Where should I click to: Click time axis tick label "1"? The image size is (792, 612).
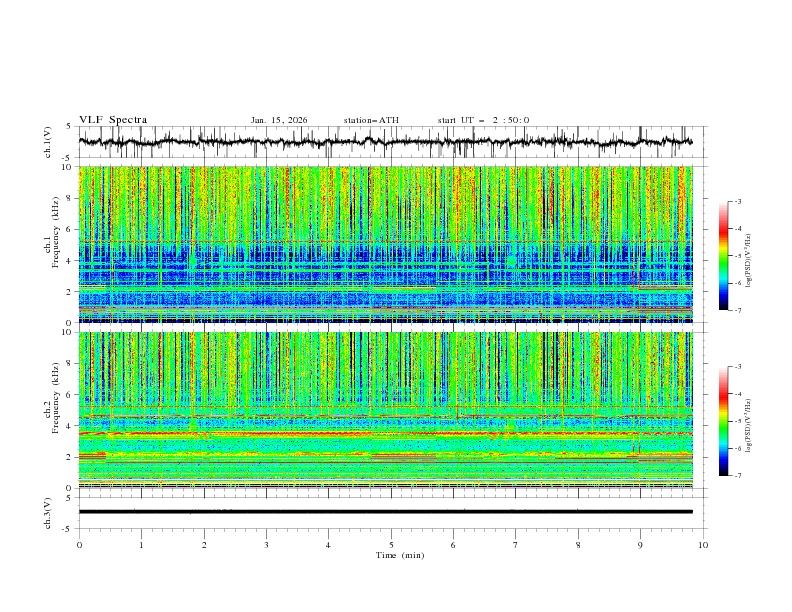pos(141,545)
